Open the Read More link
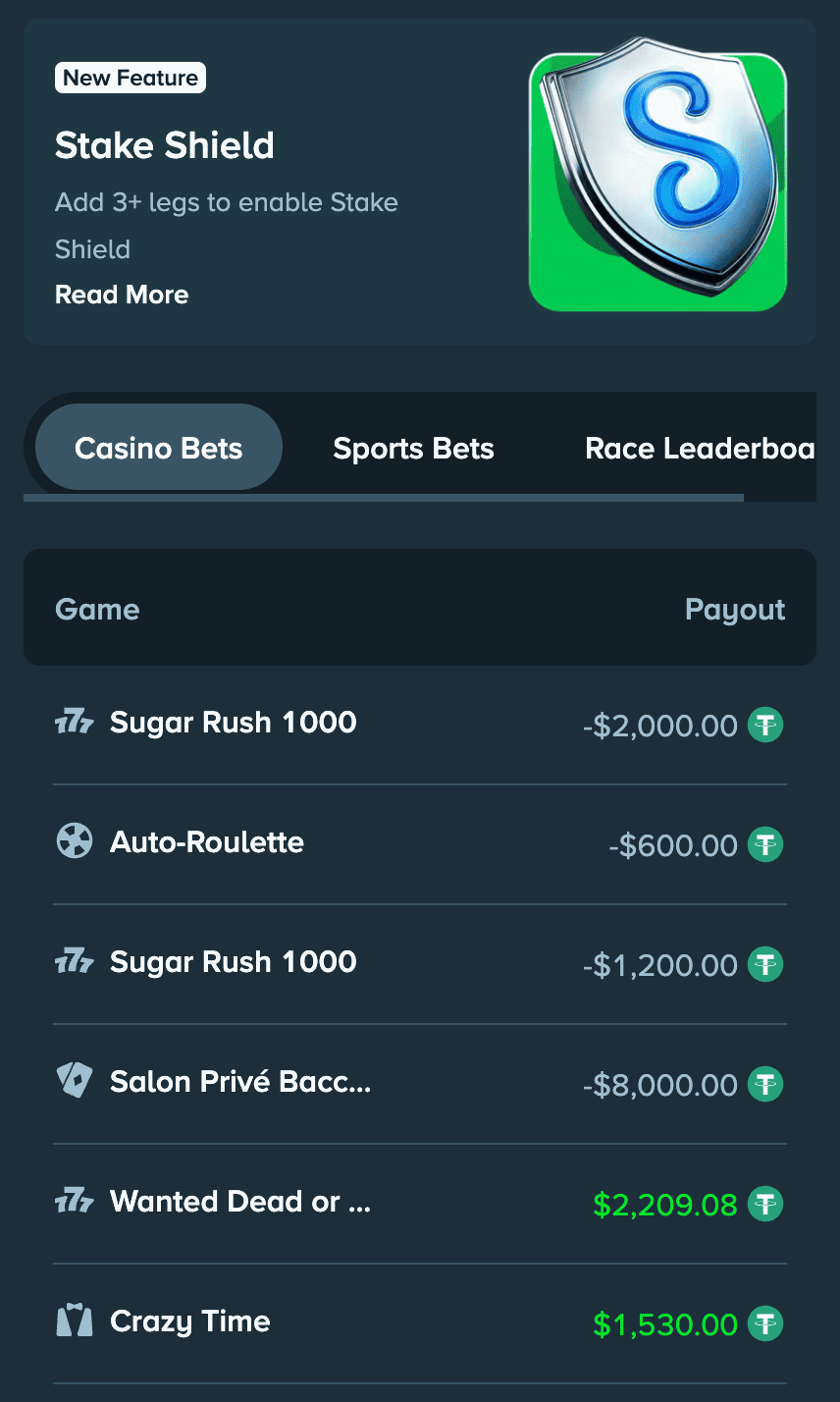840x1402 pixels. coord(122,295)
